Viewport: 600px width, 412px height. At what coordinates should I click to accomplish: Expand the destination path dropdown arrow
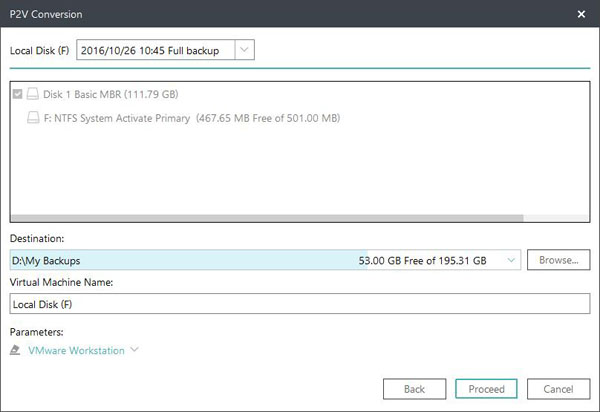pyautogui.click(x=511, y=260)
